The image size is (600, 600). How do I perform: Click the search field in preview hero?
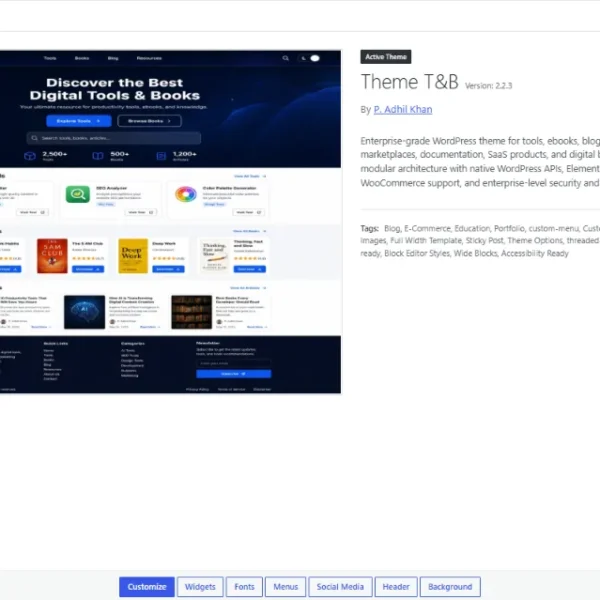(114, 138)
